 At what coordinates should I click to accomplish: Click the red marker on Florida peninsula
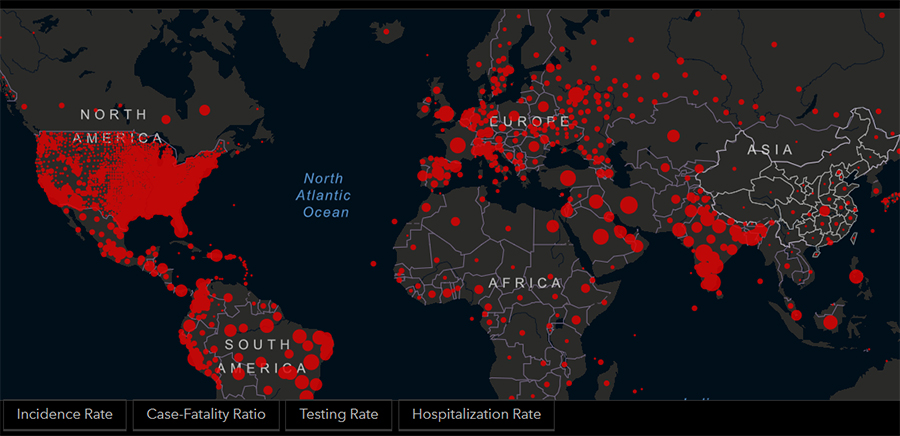181,229
